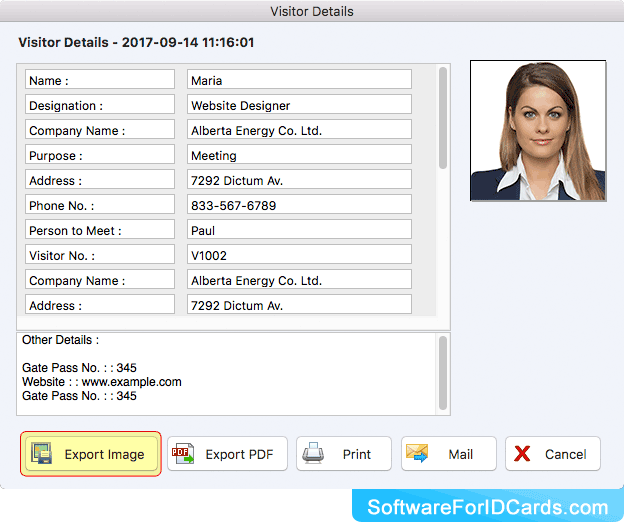Click the Print button label
The width and height of the screenshot is (624, 522).
[357, 454]
